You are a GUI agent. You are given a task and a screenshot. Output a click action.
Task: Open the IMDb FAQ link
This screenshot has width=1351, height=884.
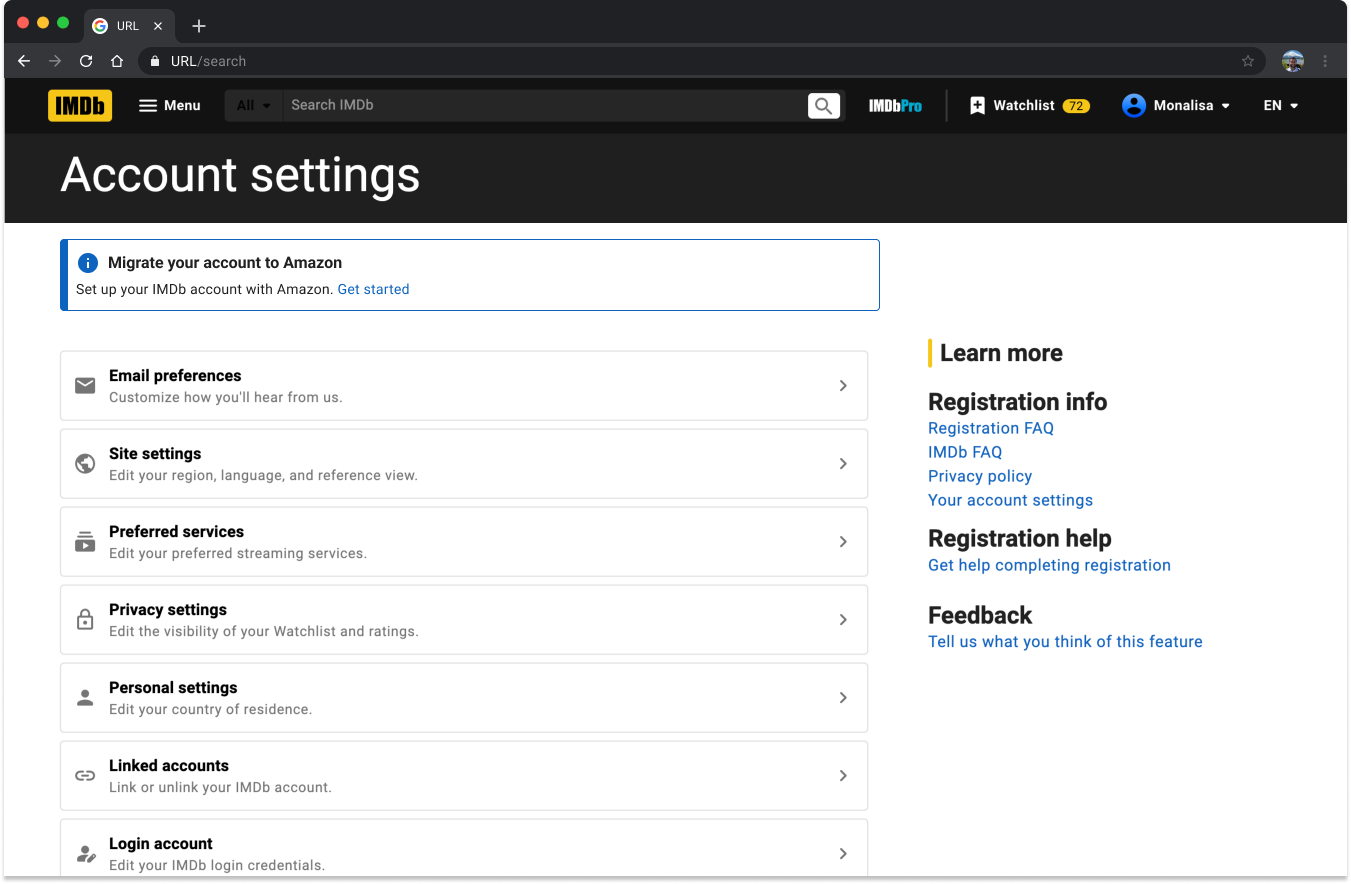(x=965, y=452)
